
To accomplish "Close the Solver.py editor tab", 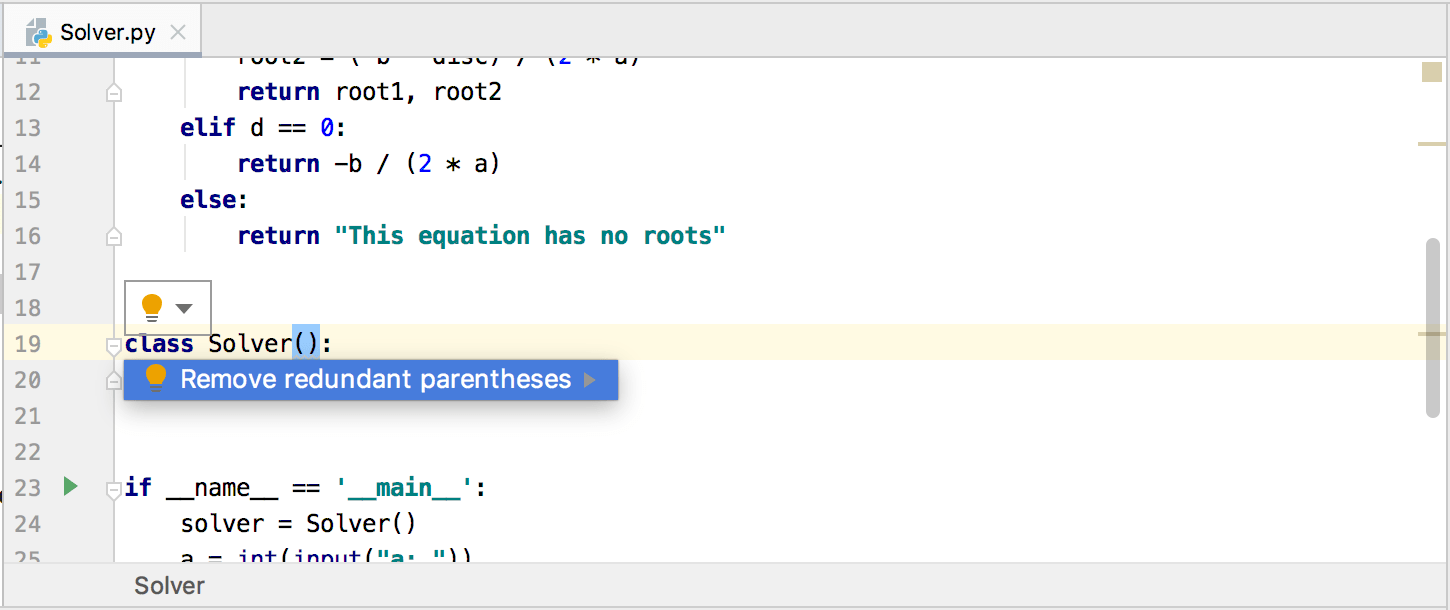I will click(178, 32).
